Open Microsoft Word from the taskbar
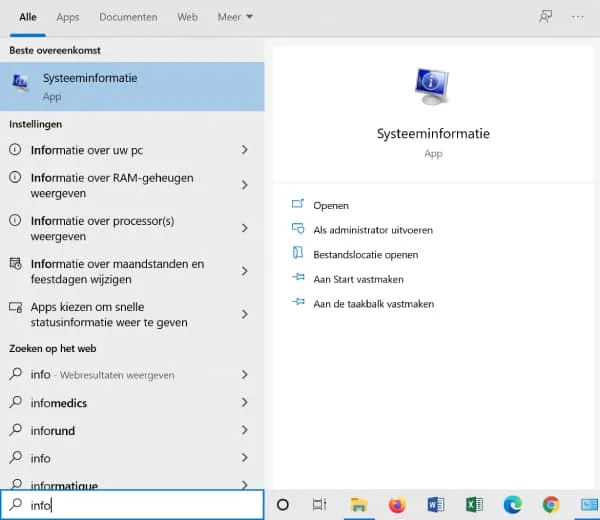 (x=436, y=505)
